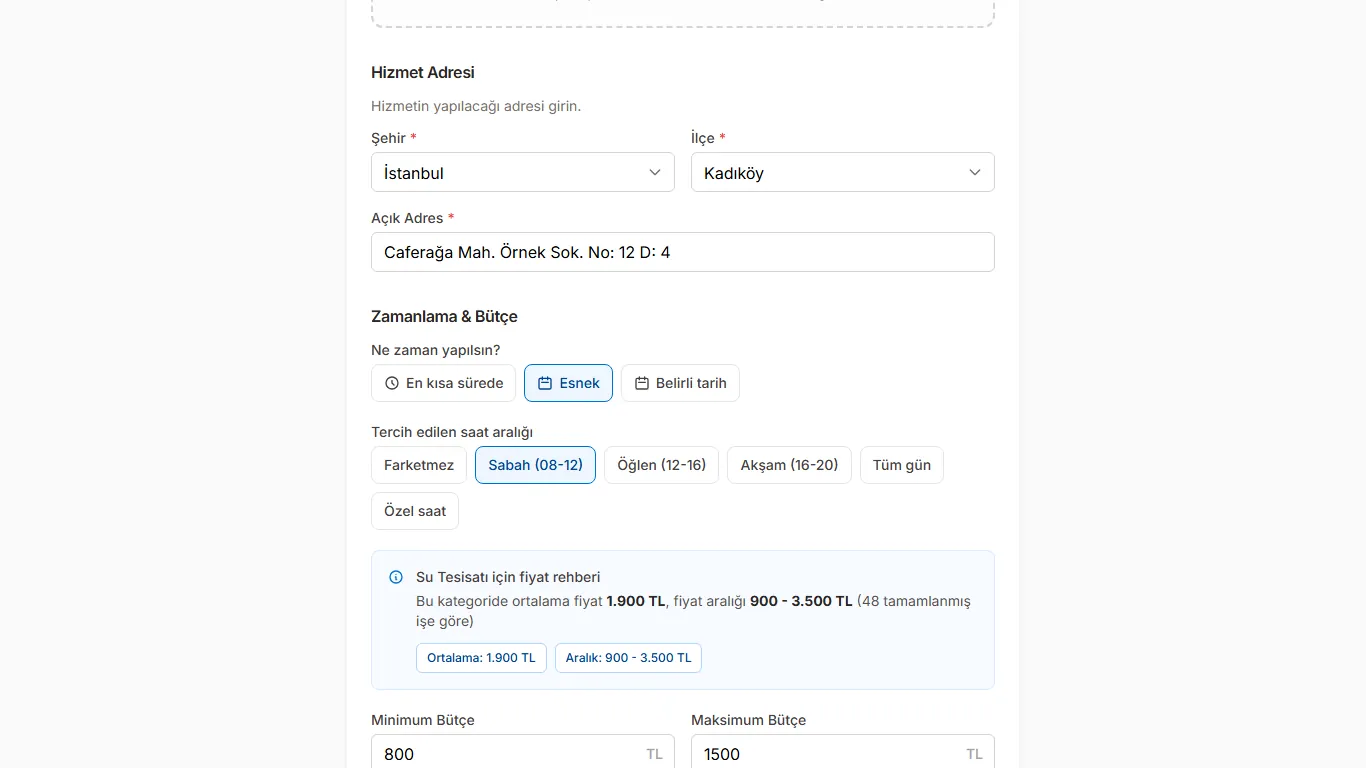Select the Tüm gün option
Image resolution: width=1366 pixels, height=768 pixels.
[x=902, y=465]
